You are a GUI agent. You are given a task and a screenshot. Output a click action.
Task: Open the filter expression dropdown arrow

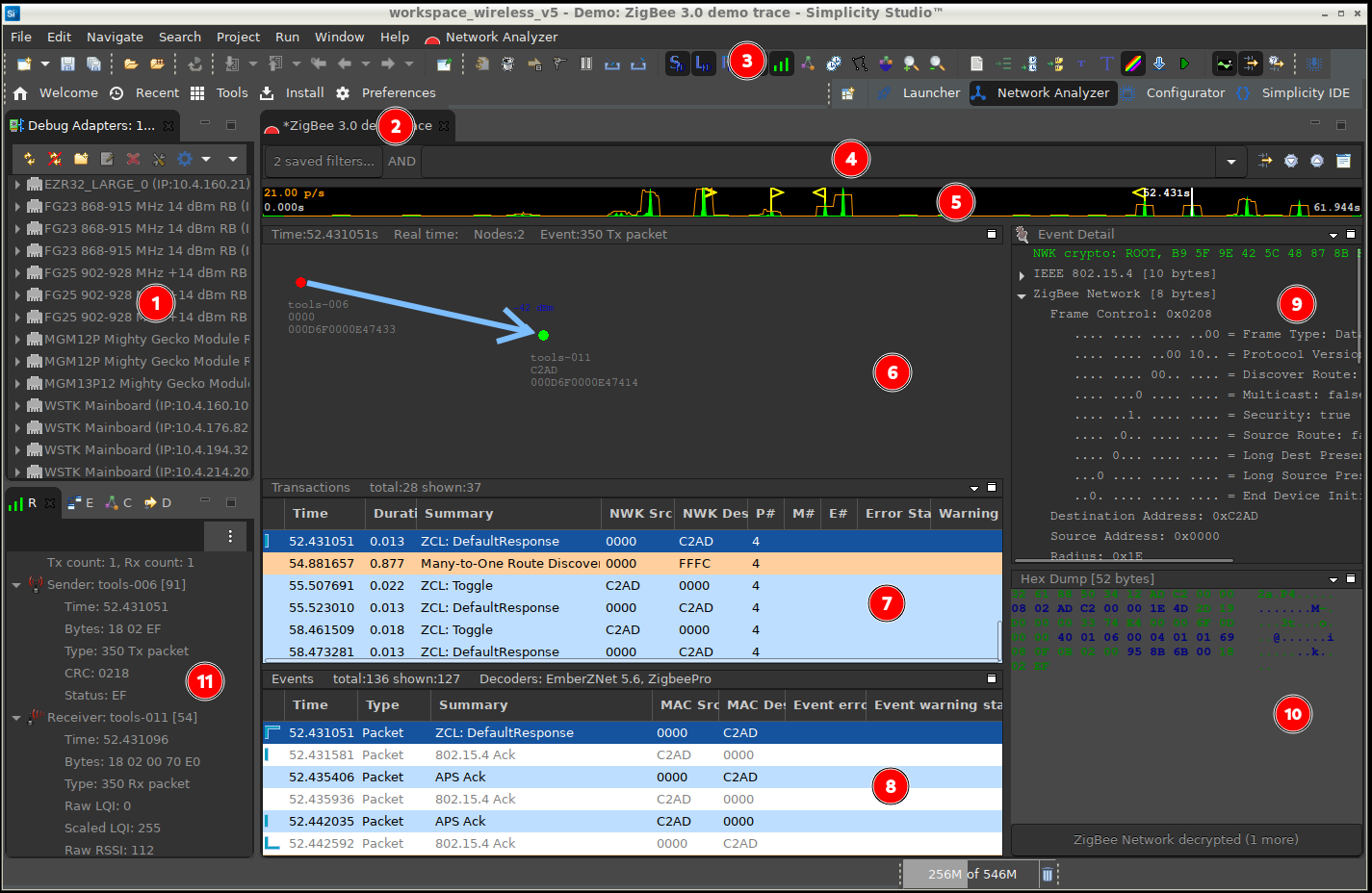(1231, 162)
